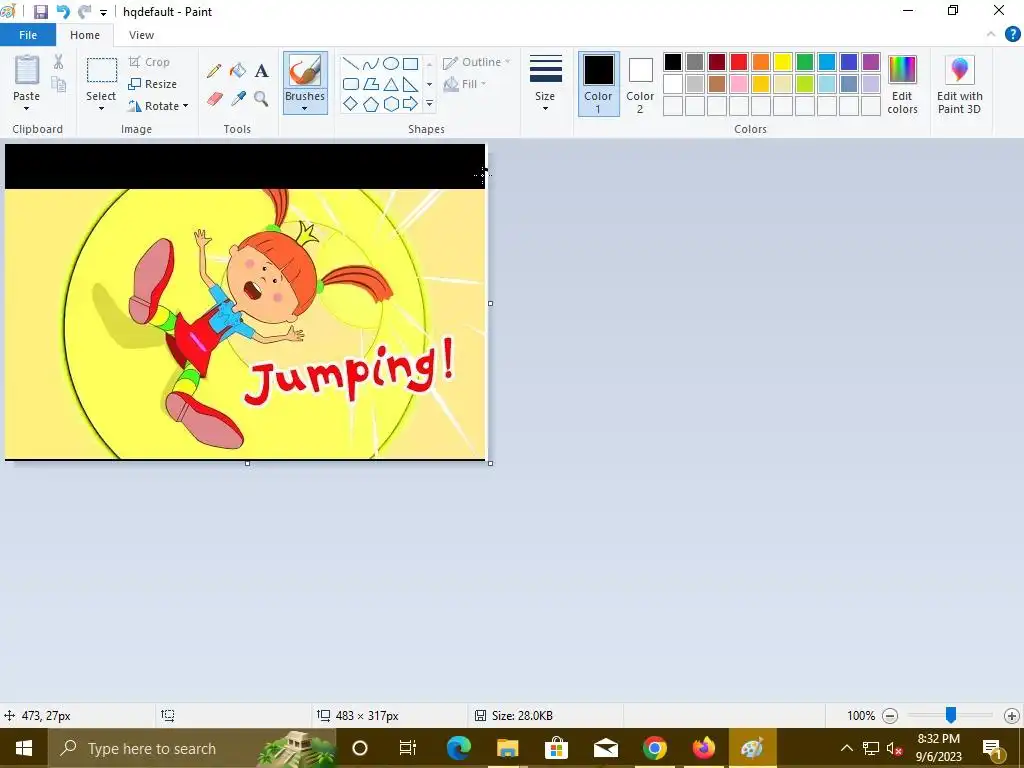
Task: Pick the green color swatch
Action: pyautogui.click(x=805, y=62)
